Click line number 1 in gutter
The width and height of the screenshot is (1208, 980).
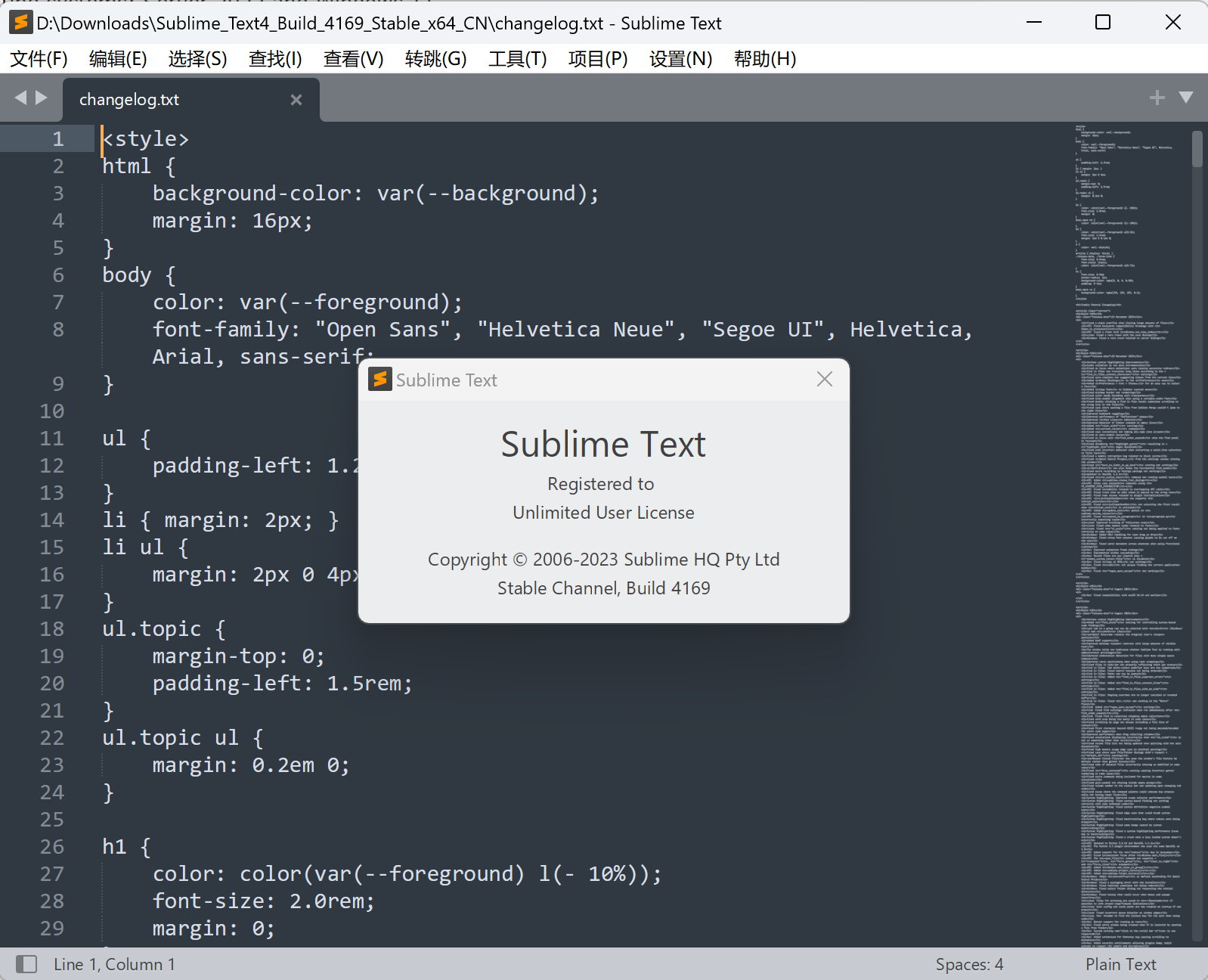(58, 139)
